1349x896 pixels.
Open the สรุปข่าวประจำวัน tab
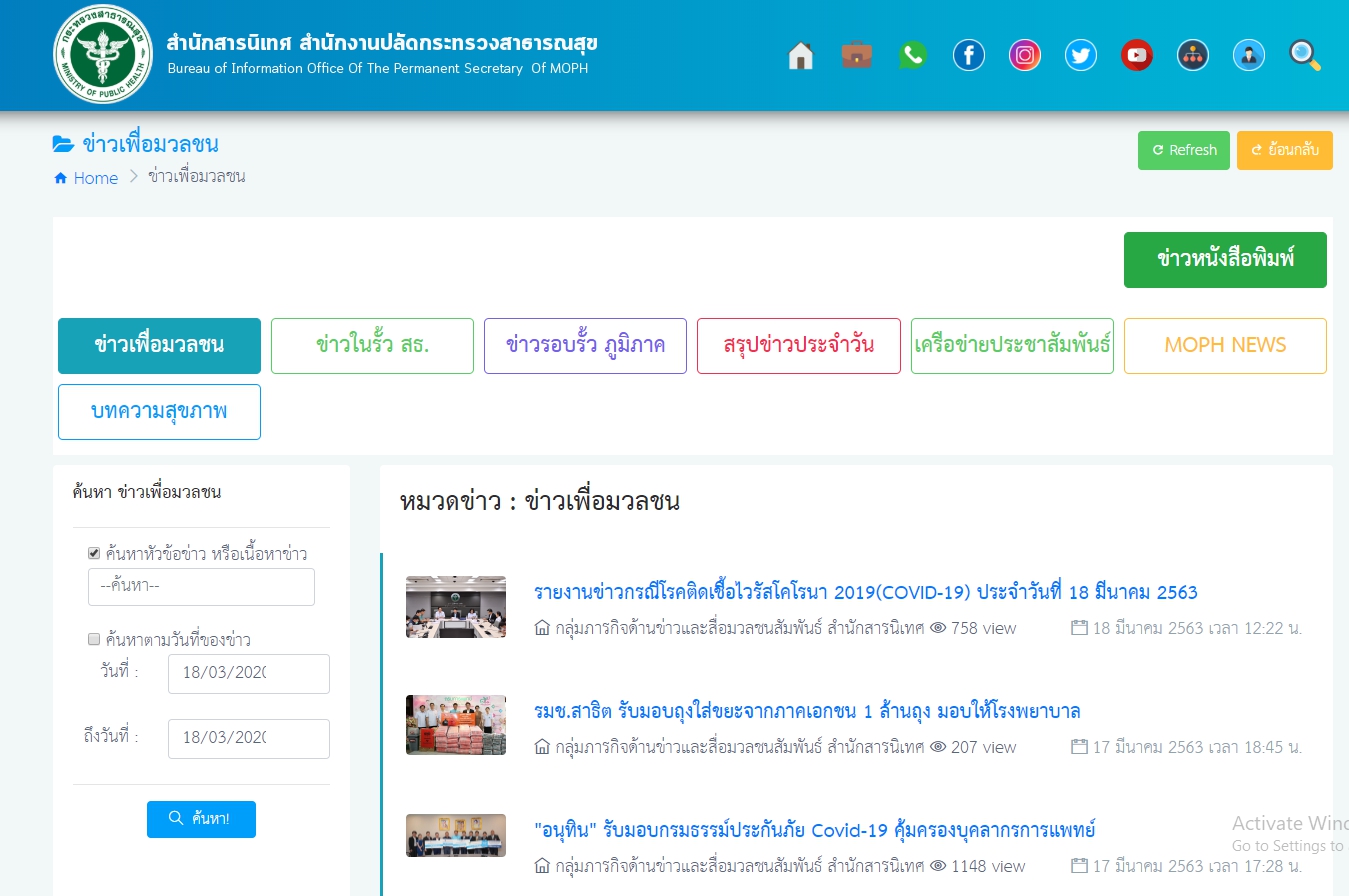click(799, 346)
